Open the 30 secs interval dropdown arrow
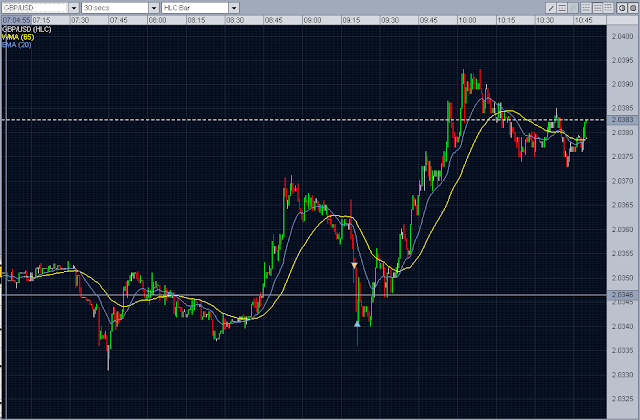The image size is (640, 420). pos(154,8)
